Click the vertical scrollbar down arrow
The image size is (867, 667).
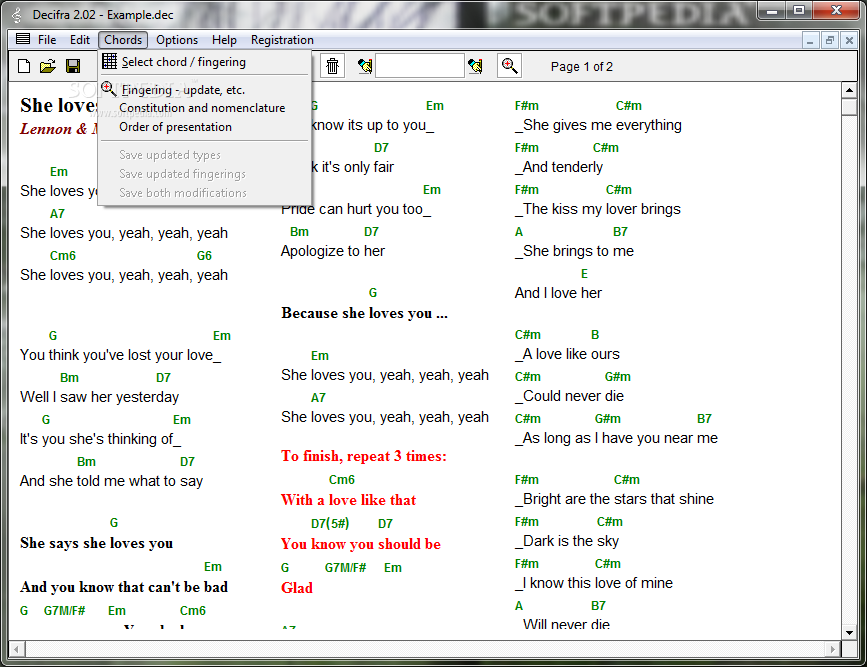click(849, 632)
